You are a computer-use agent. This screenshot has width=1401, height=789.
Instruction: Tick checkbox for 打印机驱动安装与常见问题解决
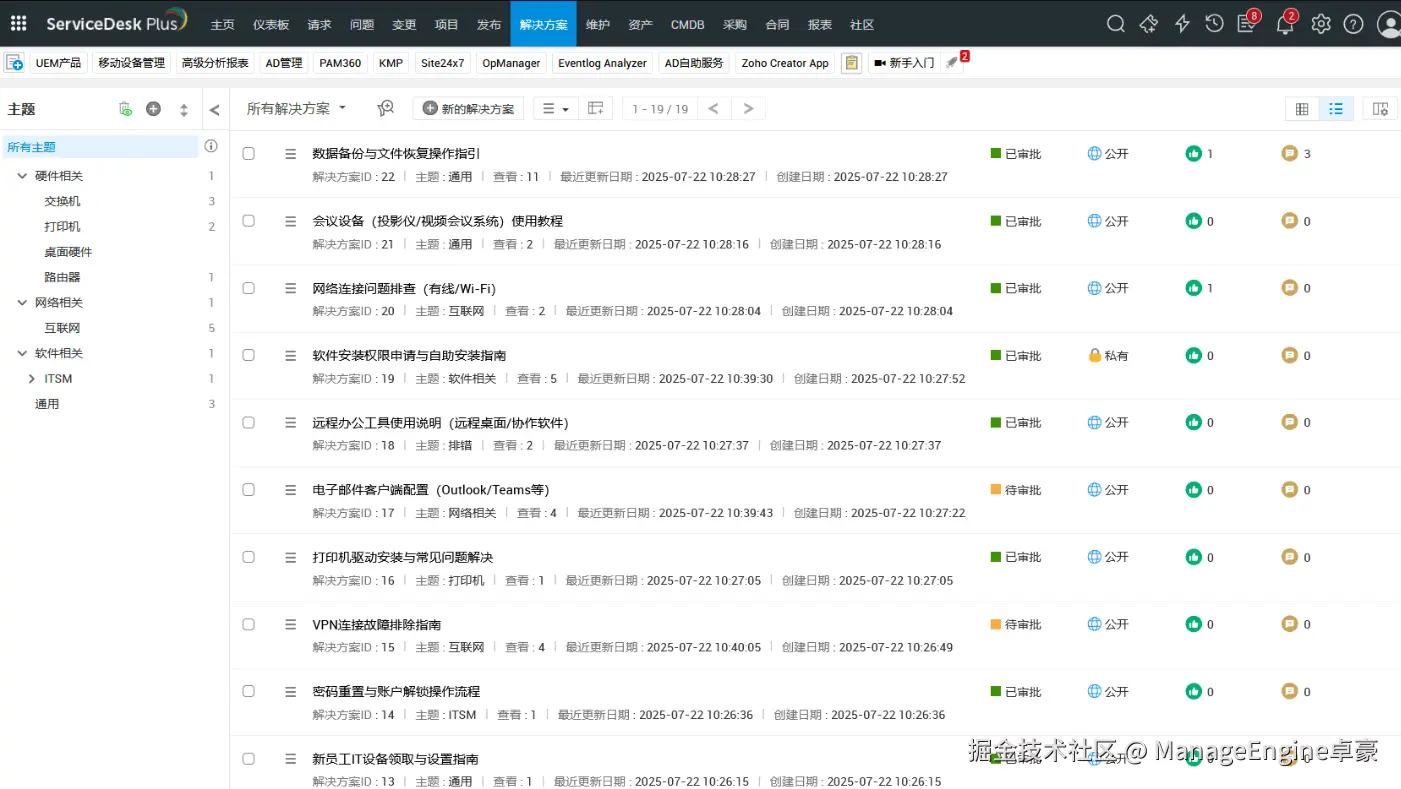(x=249, y=557)
